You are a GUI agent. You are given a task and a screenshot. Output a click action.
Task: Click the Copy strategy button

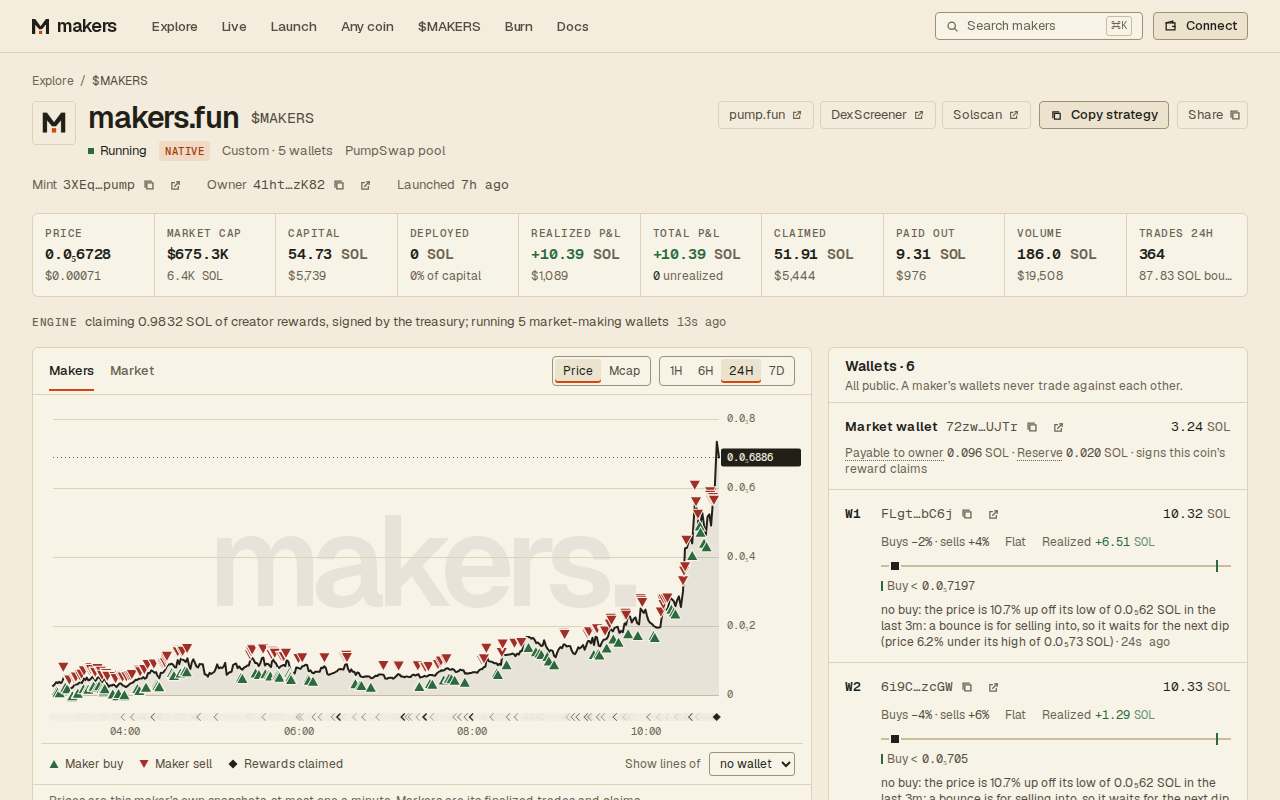coord(1104,115)
